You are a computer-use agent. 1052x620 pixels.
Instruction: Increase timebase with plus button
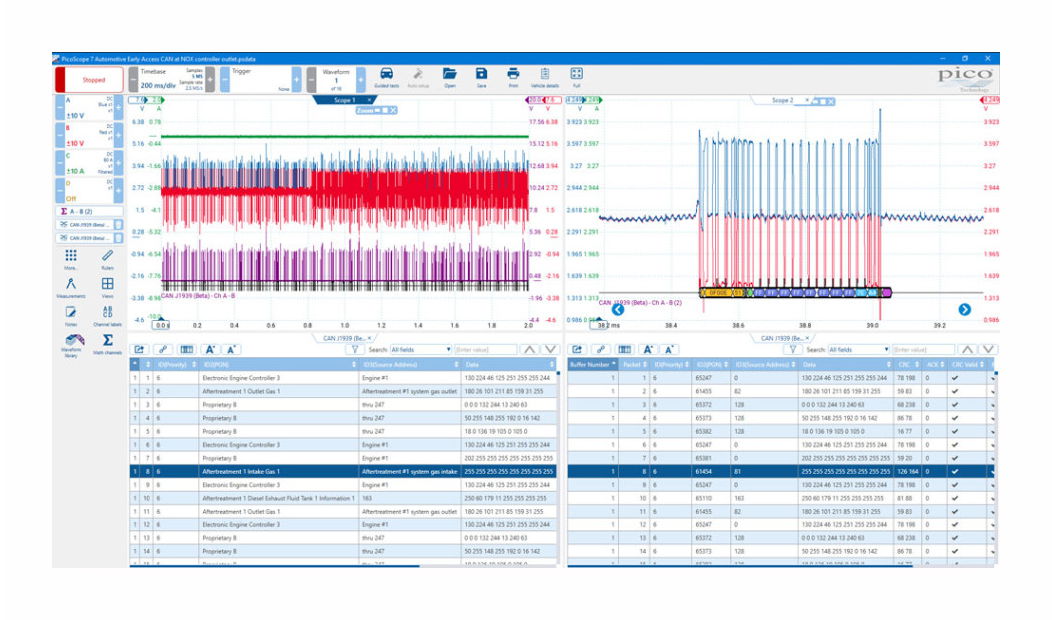(210, 80)
